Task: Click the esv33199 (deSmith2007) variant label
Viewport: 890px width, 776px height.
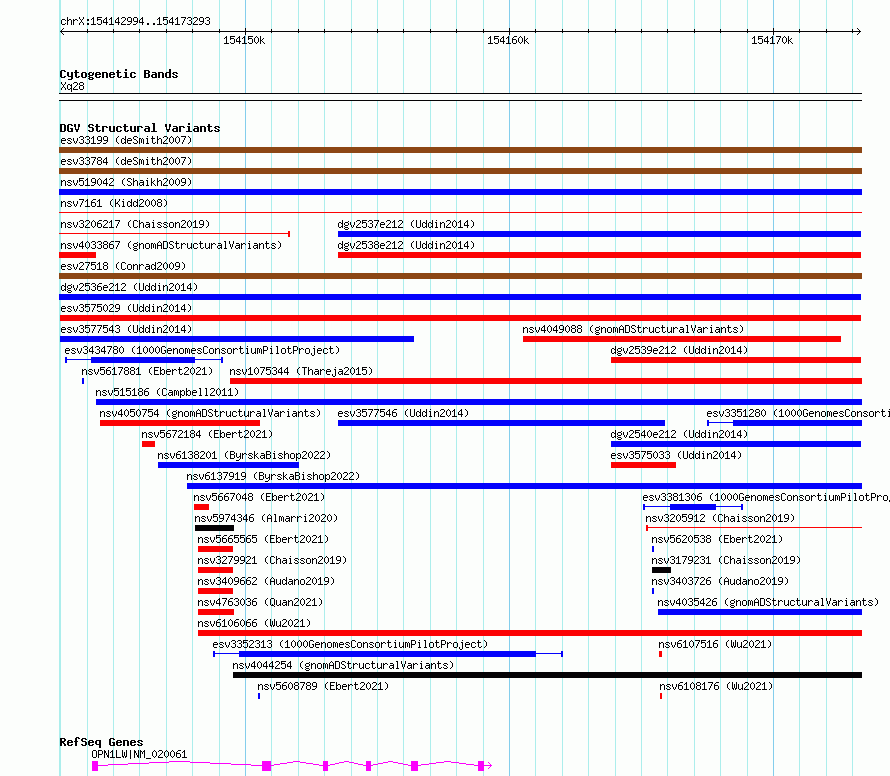Action: click(x=126, y=140)
